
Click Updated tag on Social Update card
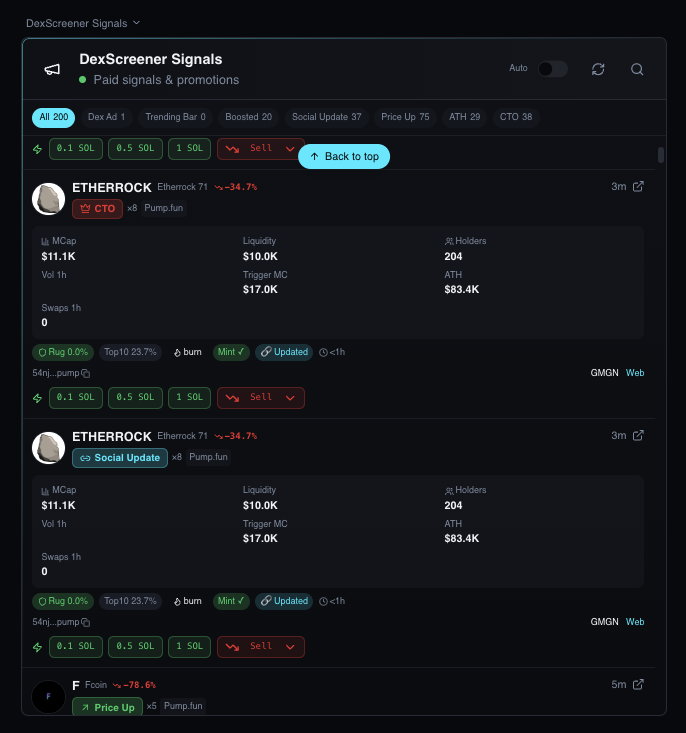(284, 602)
